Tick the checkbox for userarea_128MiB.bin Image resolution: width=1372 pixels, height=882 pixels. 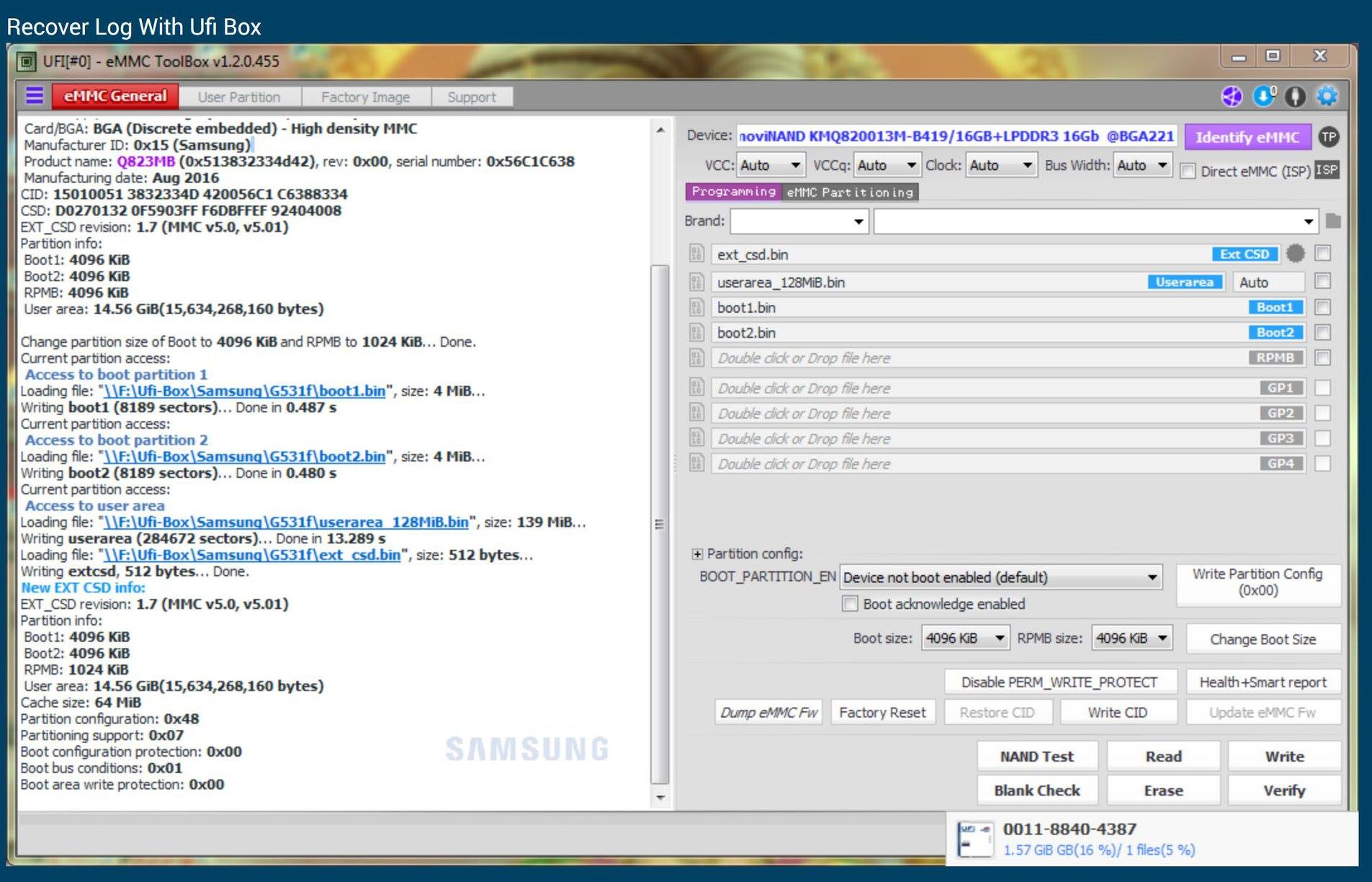click(1322, 281)
